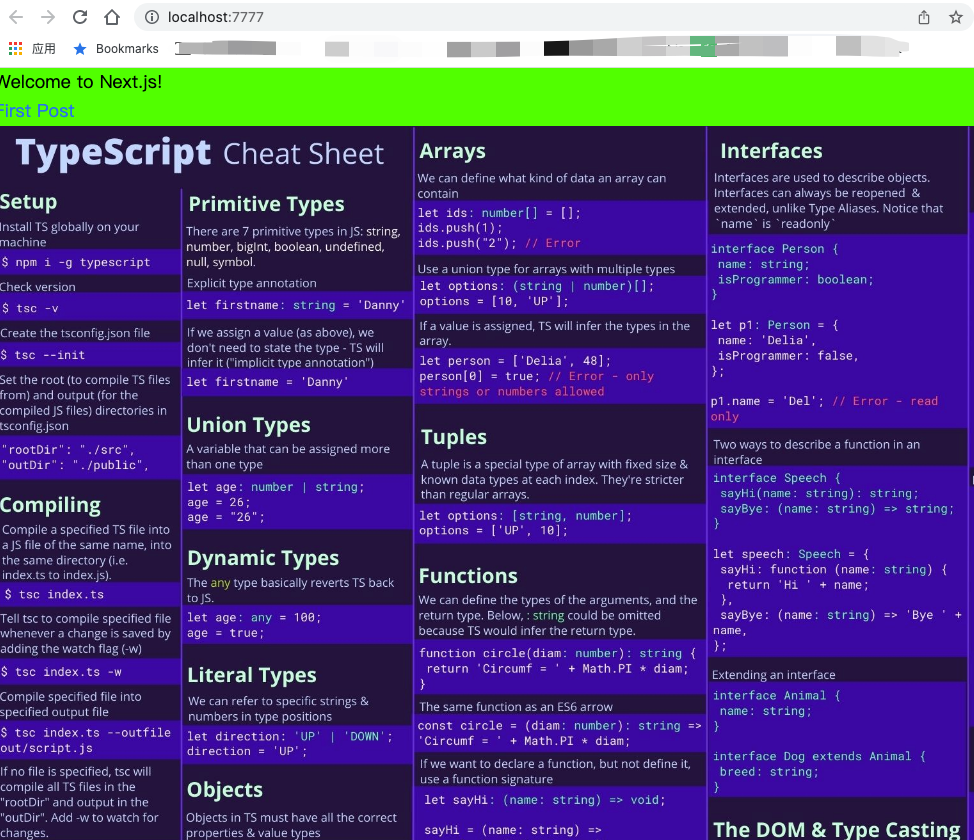Click the '$ tsc --init' command

tap(42, 355)
